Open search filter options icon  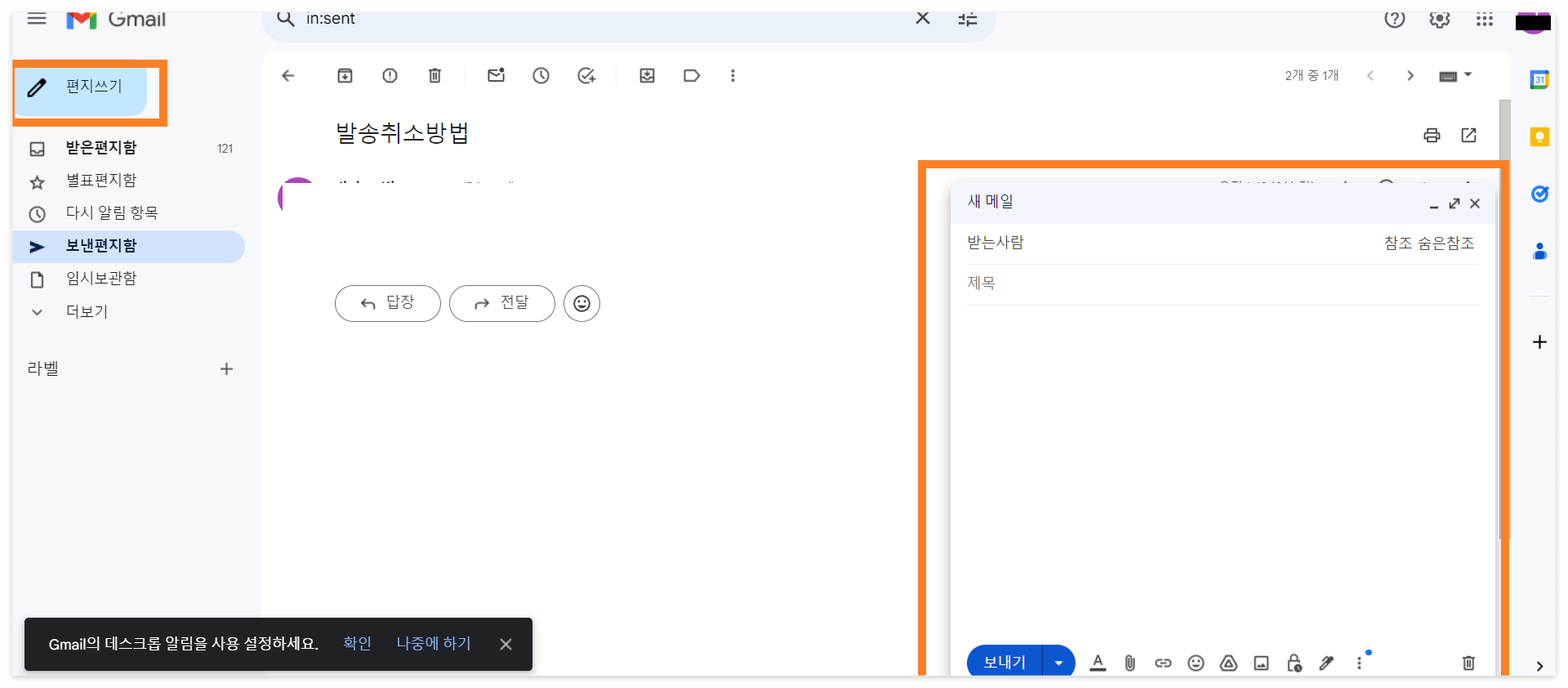tap(968, 19)
